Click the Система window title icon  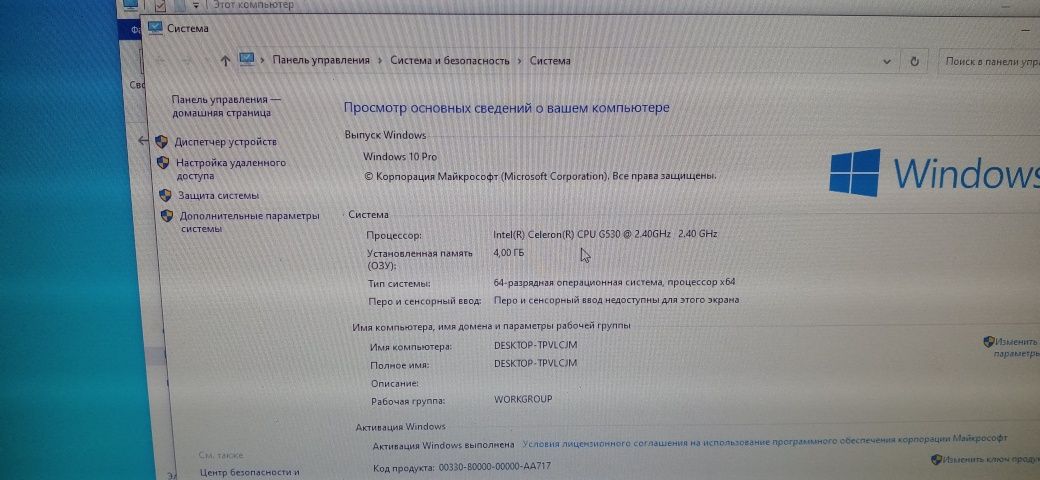click(x=155, y=28)
